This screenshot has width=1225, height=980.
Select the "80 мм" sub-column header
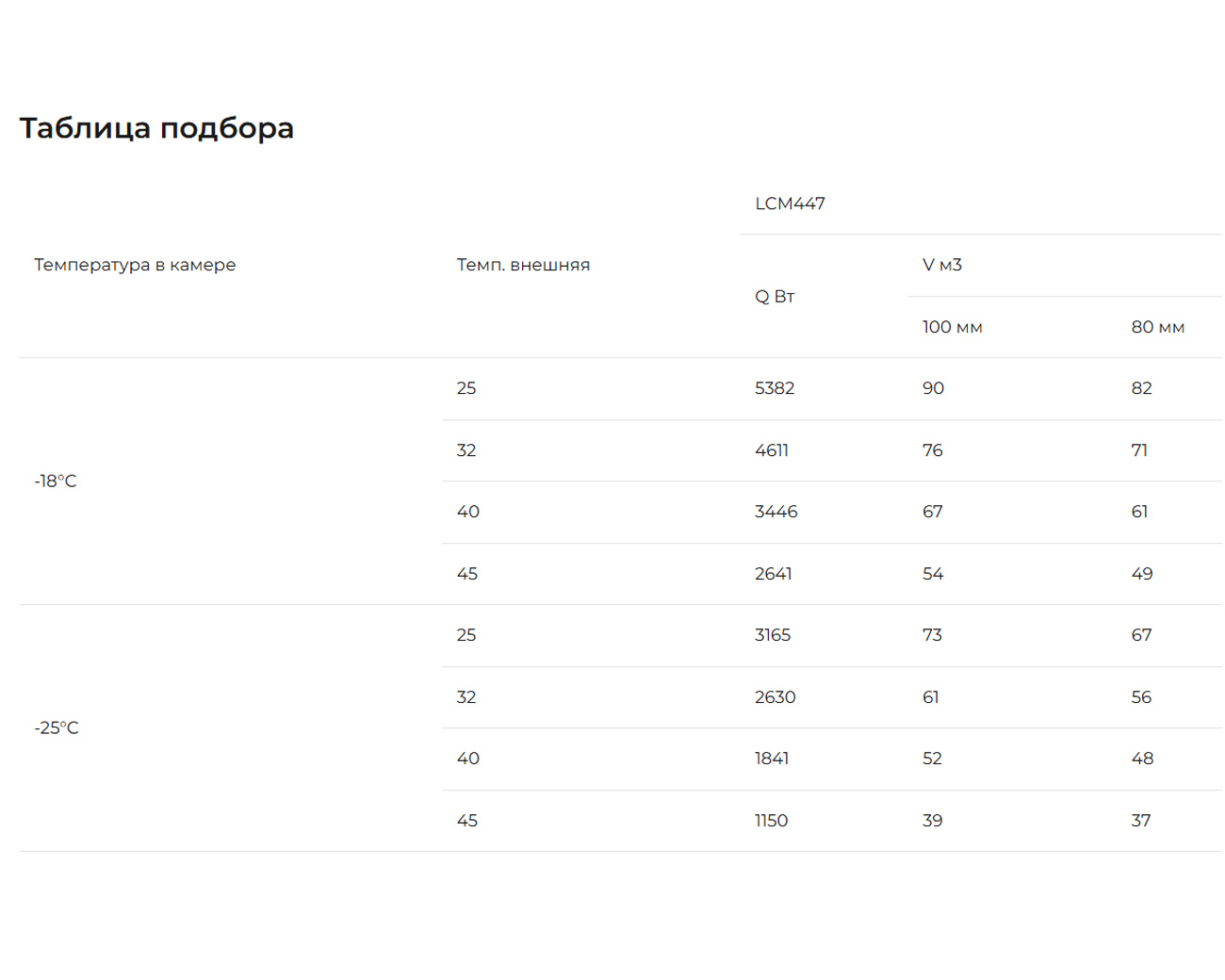coord(1157,327)
